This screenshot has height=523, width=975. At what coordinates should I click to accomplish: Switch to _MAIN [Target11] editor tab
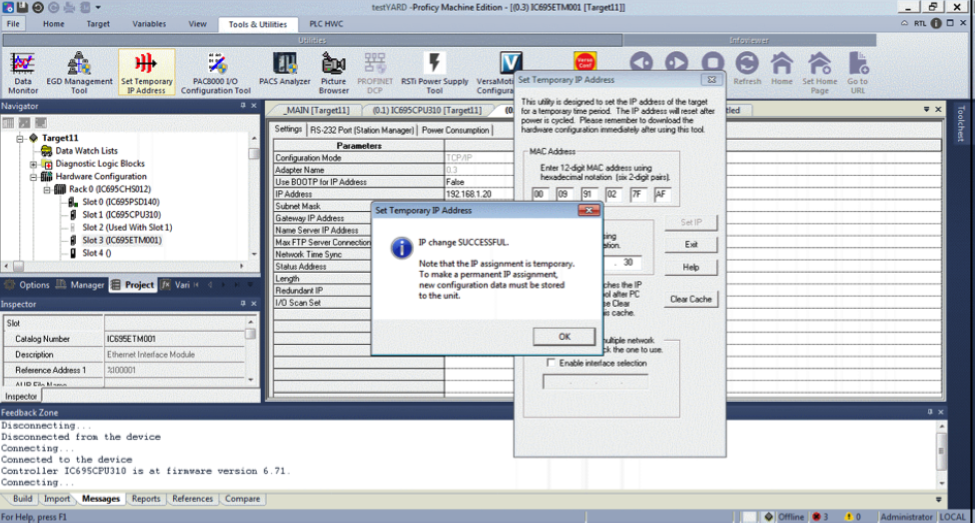(x=317, y=110)
